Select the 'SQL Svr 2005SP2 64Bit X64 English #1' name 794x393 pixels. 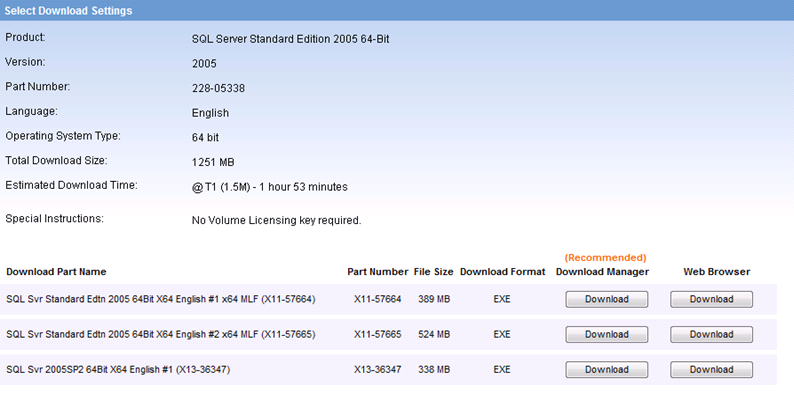(90, 370)
